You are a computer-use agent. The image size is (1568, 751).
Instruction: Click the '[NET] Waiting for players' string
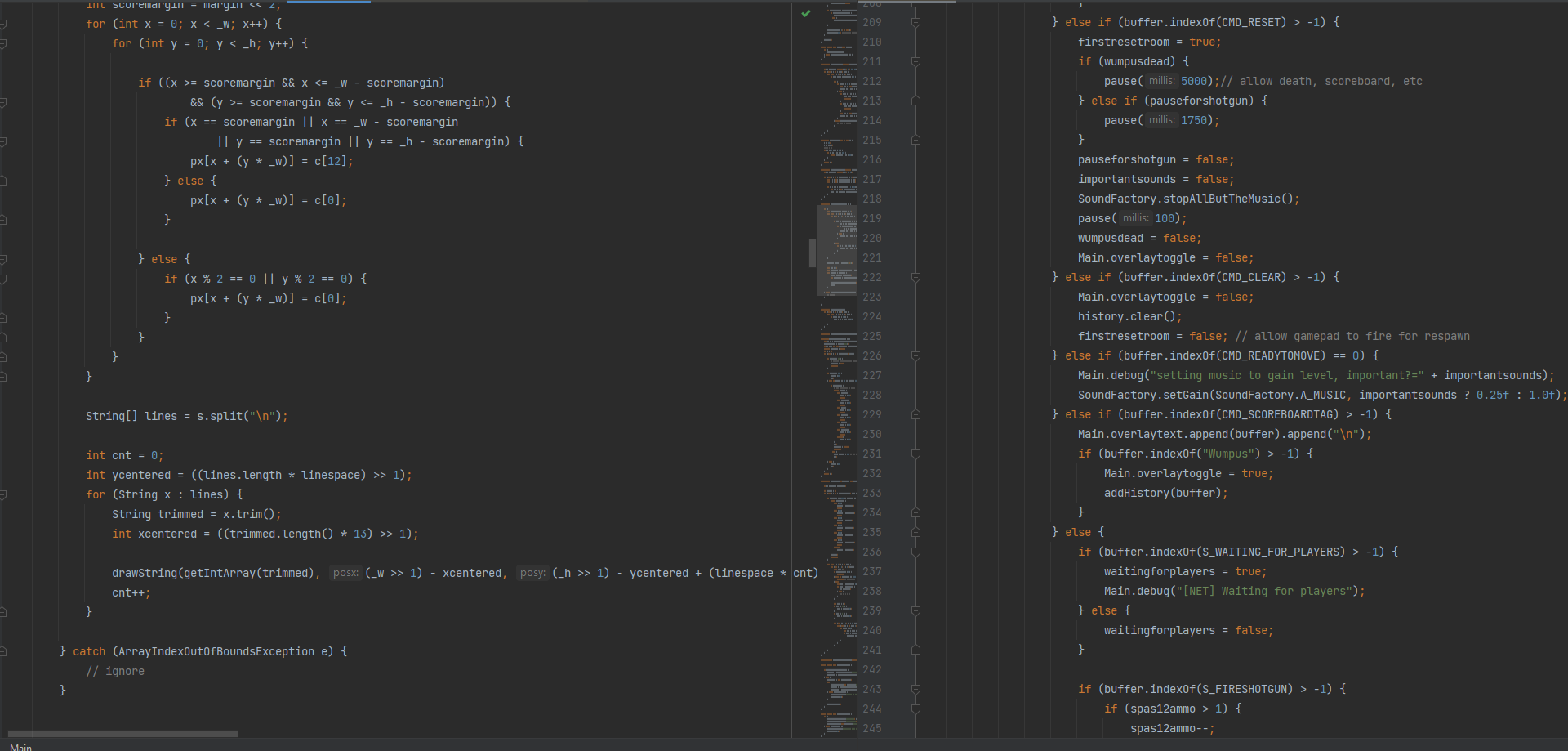(x=1264, y=591)
